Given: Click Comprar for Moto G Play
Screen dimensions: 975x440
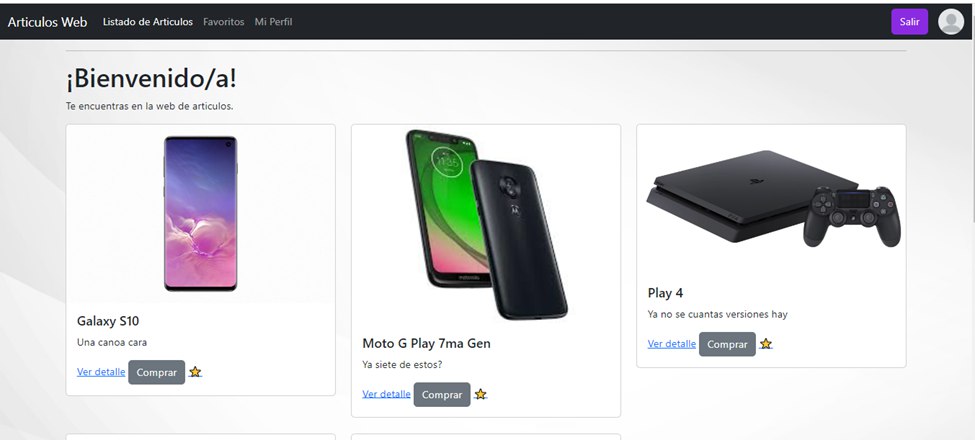Looking at the screenshot, I should [x=442, y=395].
